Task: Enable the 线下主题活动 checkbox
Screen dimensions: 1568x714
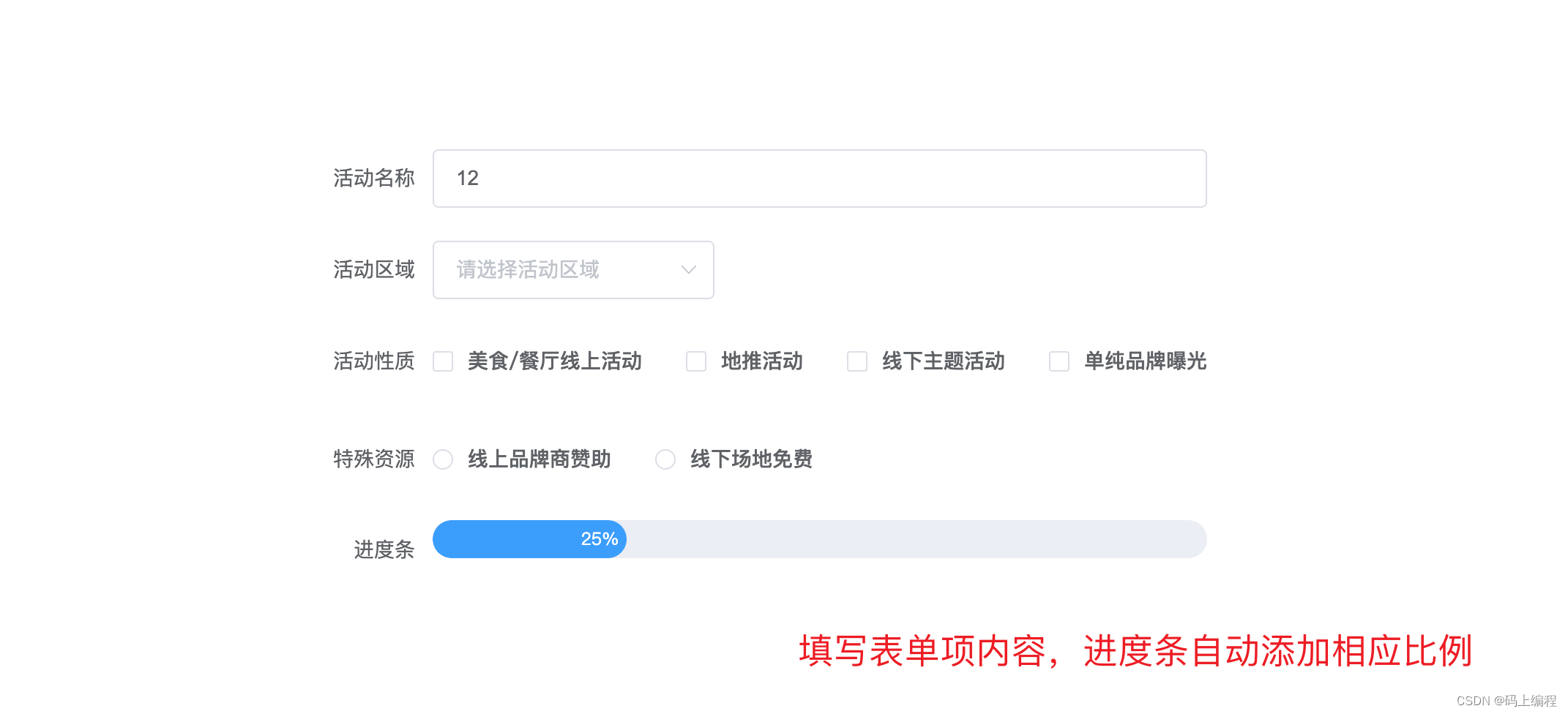Action: [x=857, y=361]
